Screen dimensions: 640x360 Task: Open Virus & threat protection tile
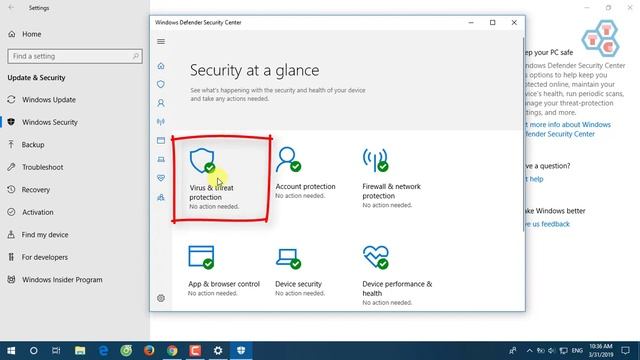coord(221,179)
